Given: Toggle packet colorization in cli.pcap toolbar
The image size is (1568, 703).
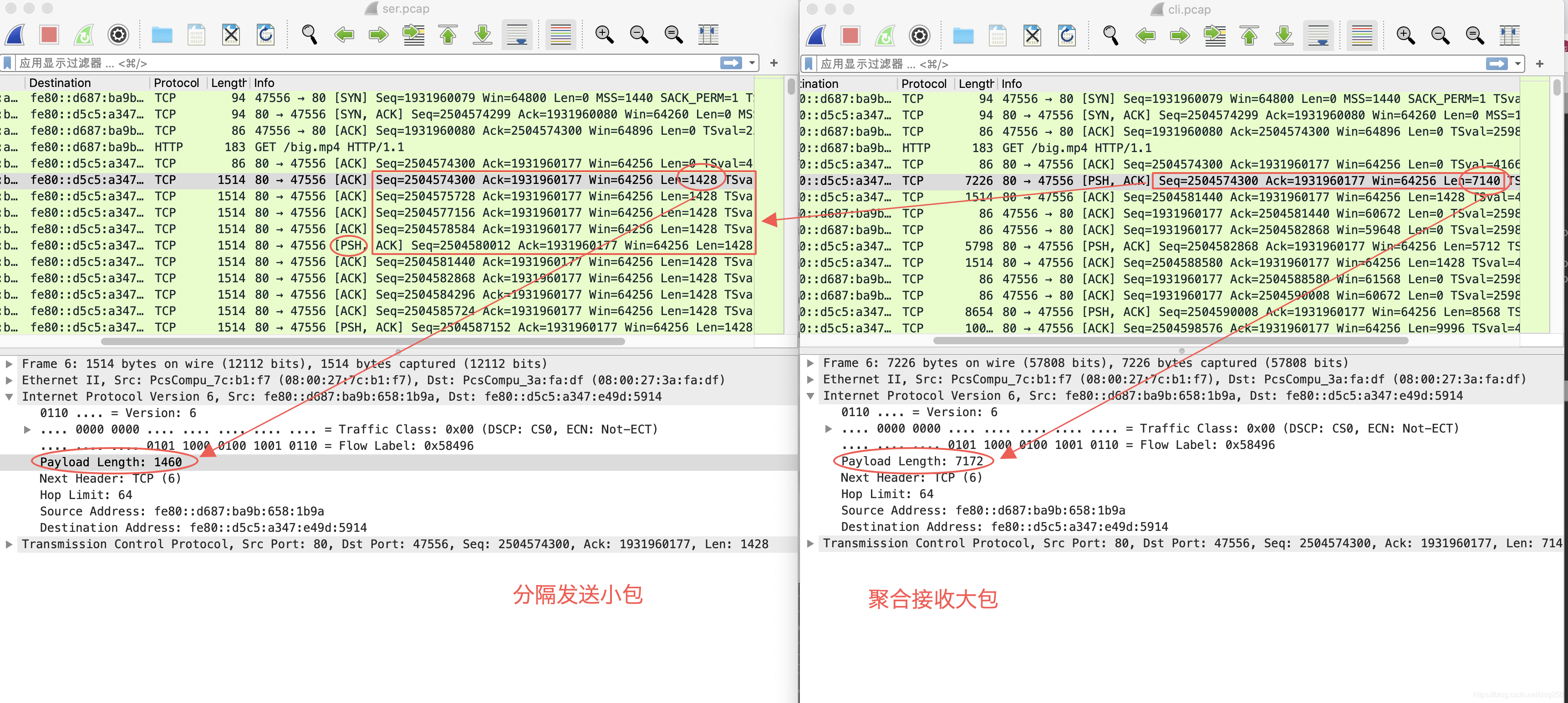Looking at the screenshot, I should (x=1362, y=36).
